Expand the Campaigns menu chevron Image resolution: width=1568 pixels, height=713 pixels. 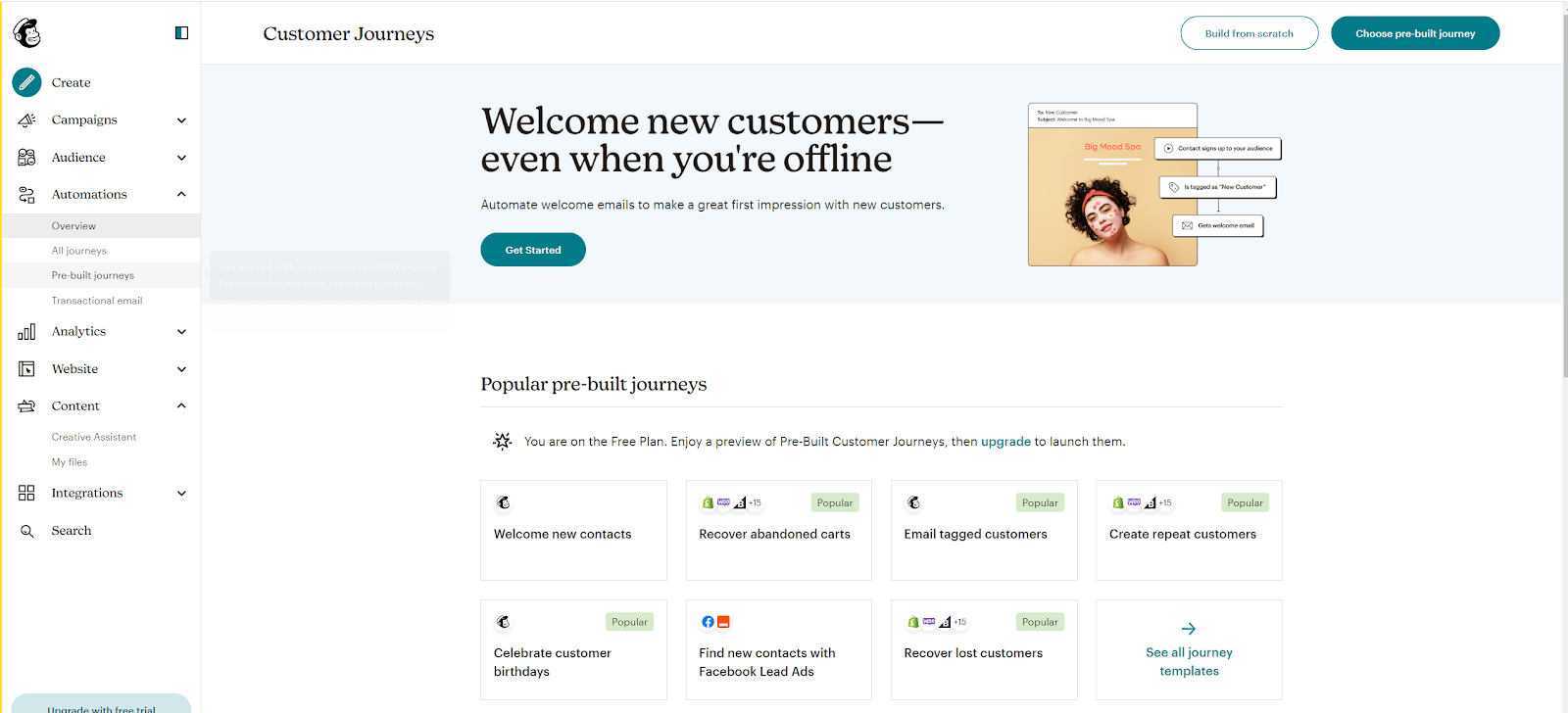[181, 120]
